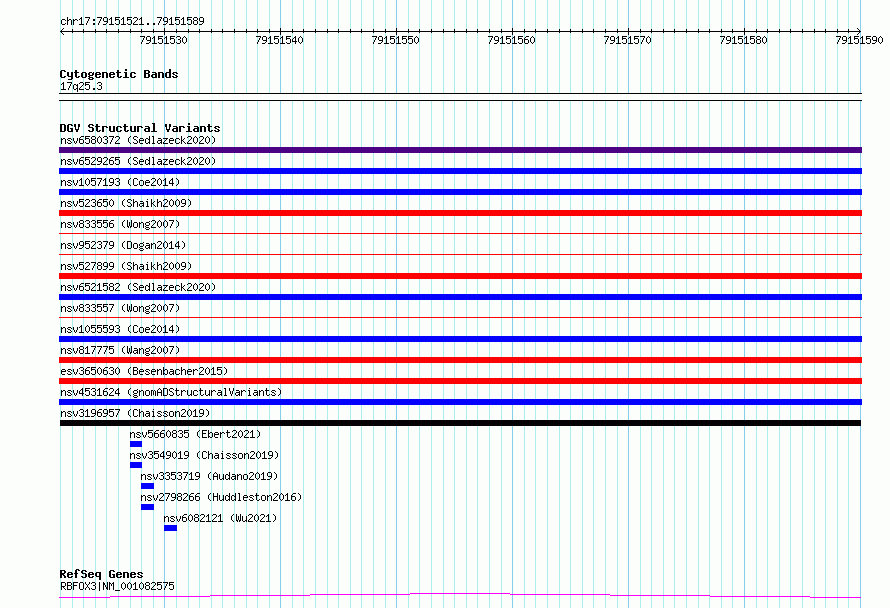
Task: Open nsv523650 (Shaikh2009) variant label
Action: 126,203
